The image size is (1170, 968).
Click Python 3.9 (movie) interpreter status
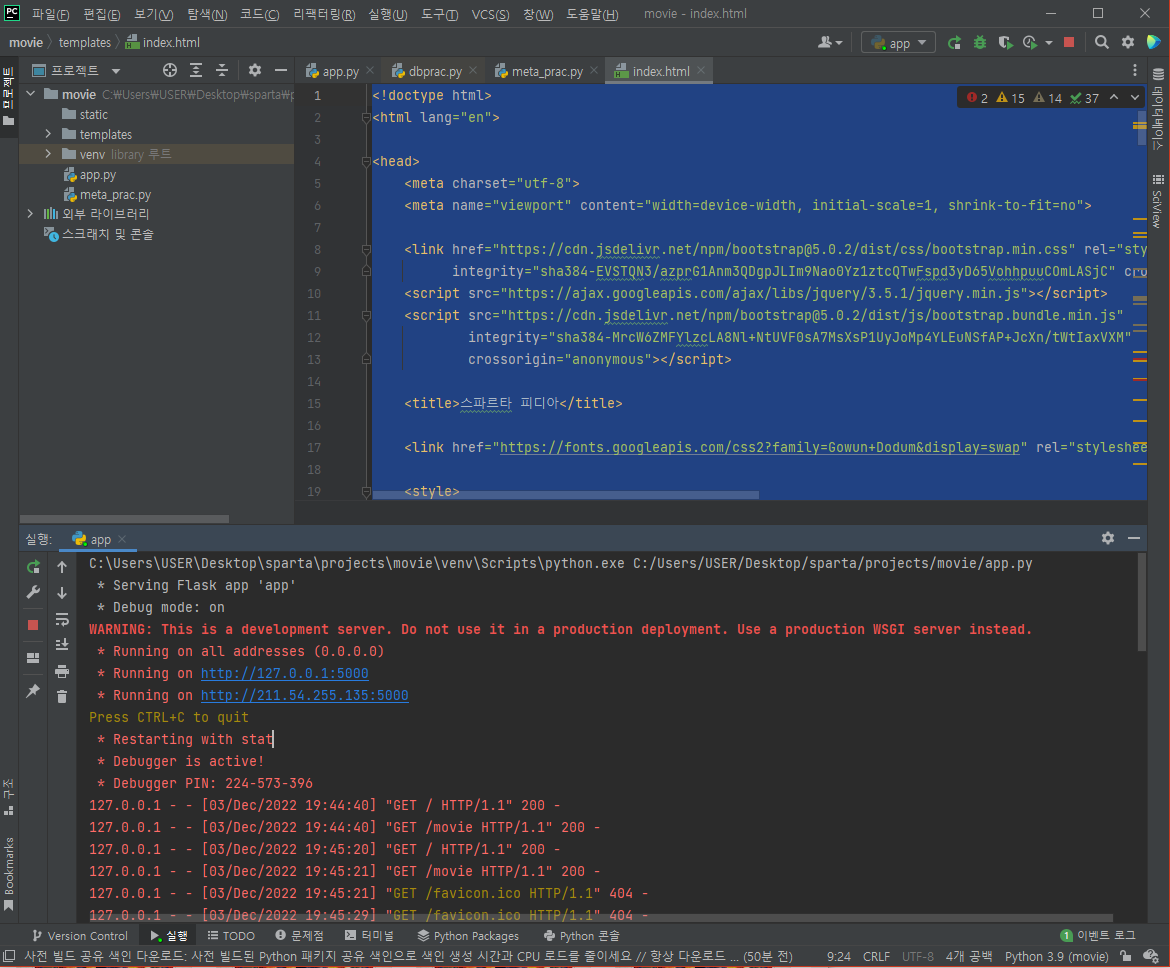(1056, 956)
